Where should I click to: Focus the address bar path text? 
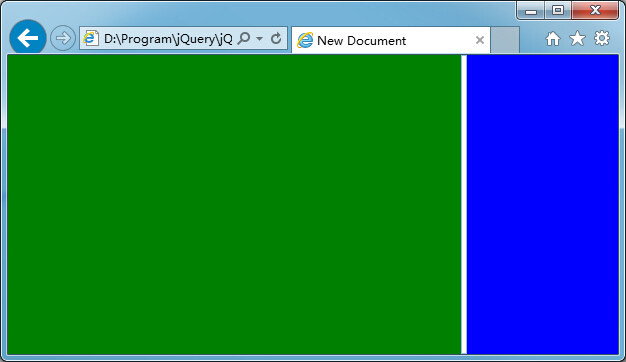coord(168,39)
